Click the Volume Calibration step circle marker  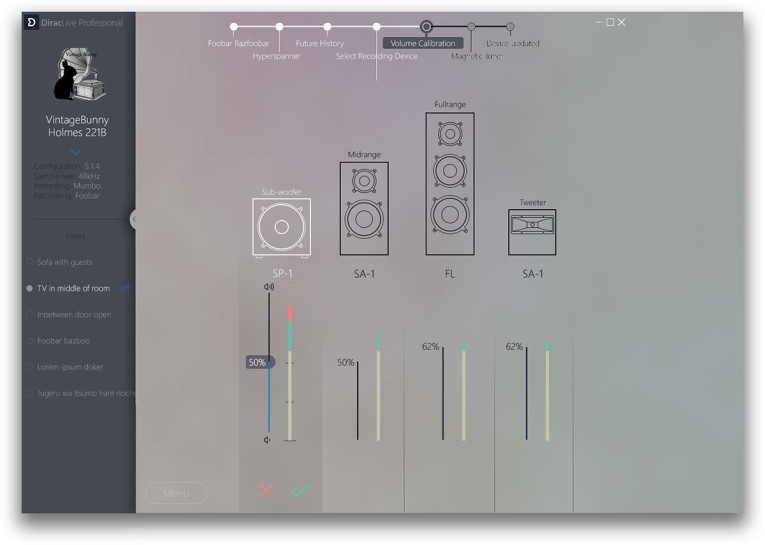426,26
